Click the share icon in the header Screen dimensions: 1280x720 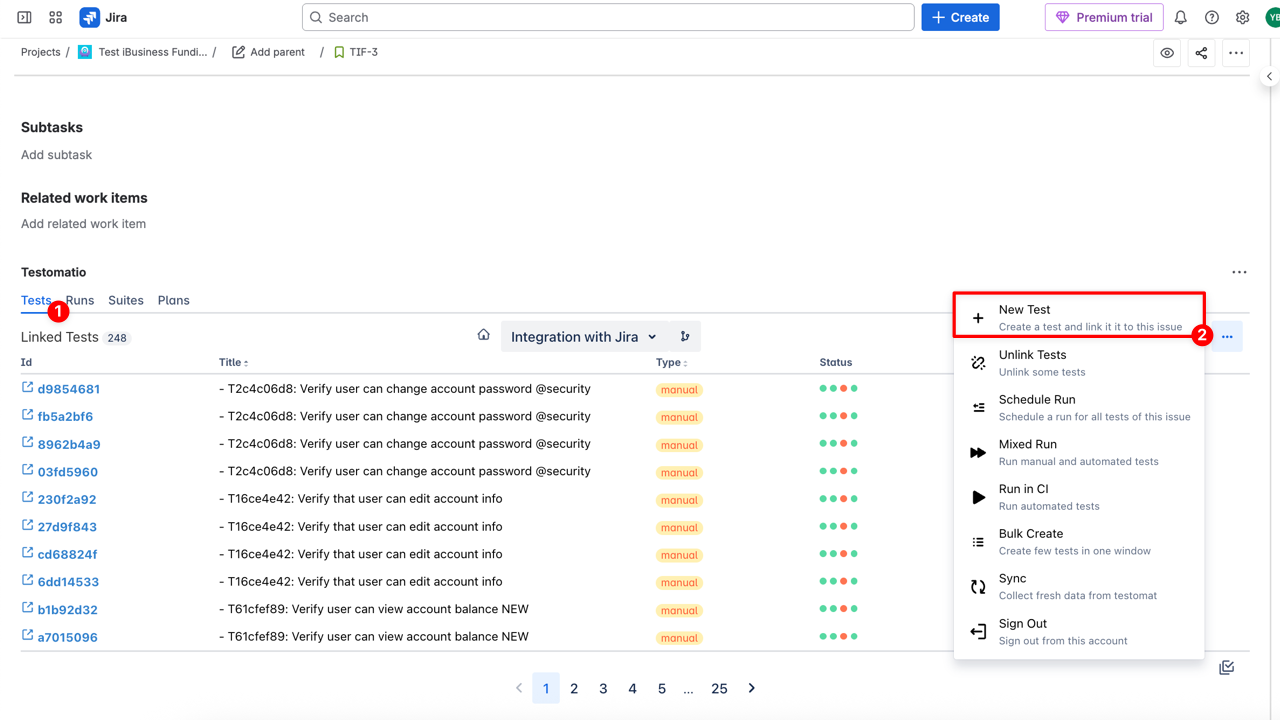pyautogui.click(x=1201, y=53)
